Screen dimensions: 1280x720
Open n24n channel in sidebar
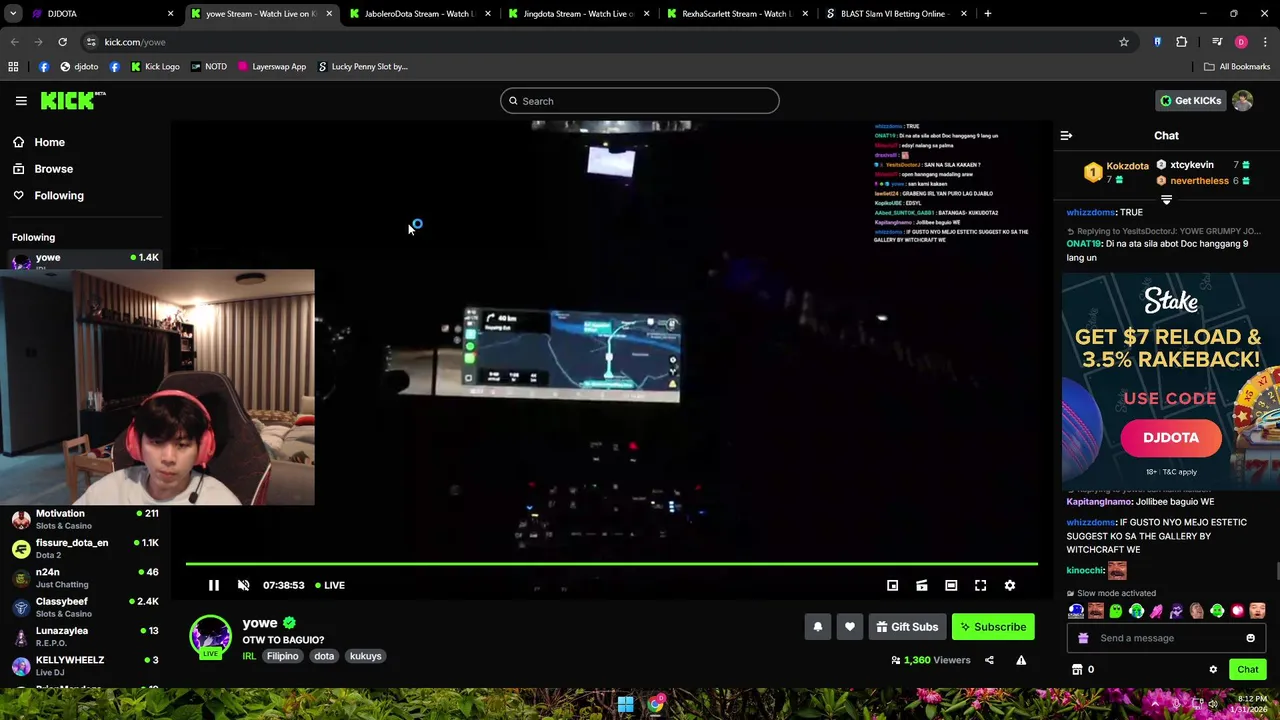(85, 577)
